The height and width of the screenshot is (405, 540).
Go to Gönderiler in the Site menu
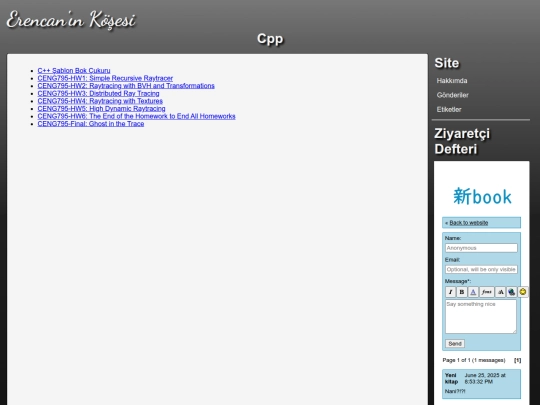(453, 95)
